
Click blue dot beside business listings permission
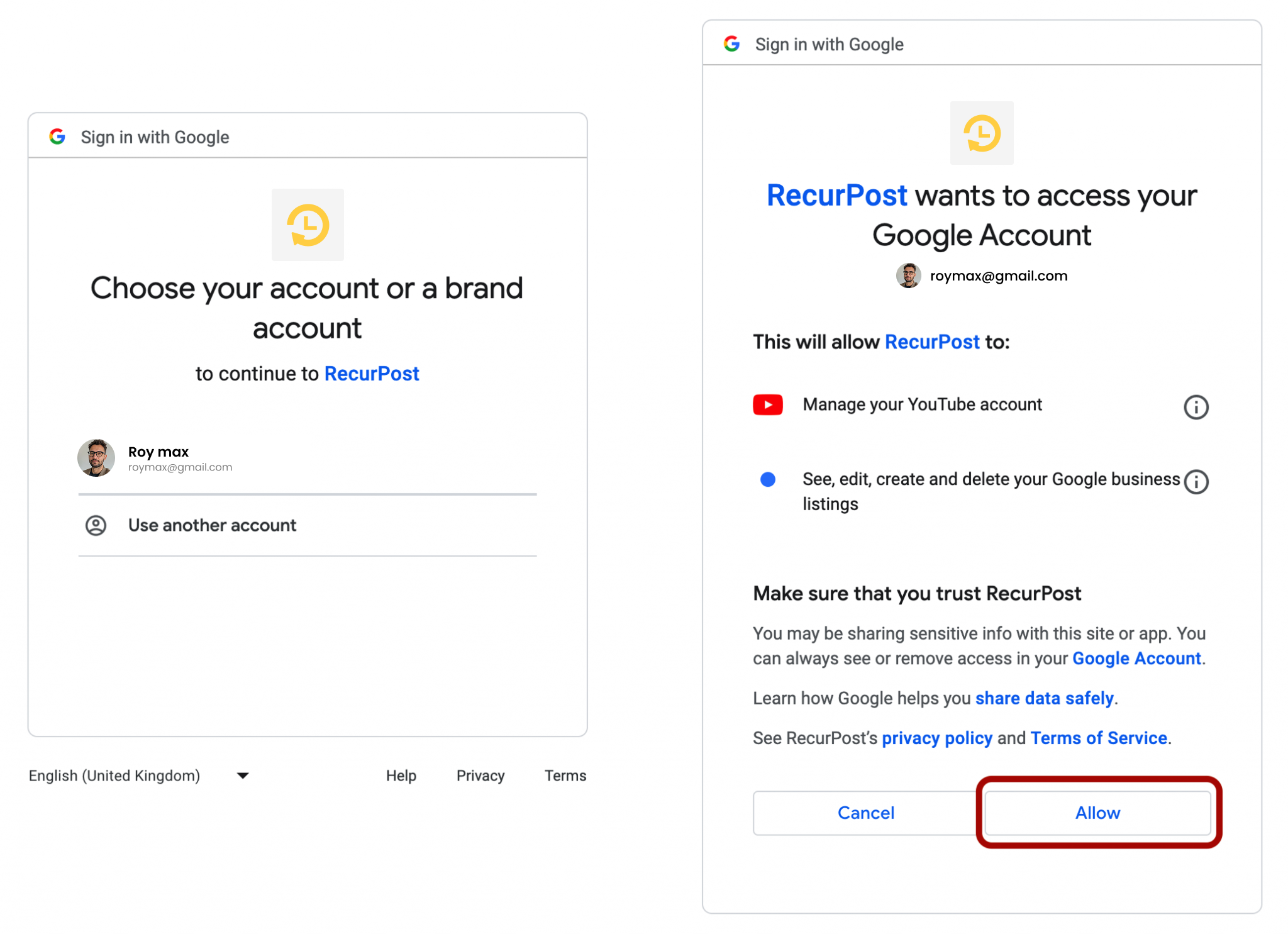coord(768,479)
